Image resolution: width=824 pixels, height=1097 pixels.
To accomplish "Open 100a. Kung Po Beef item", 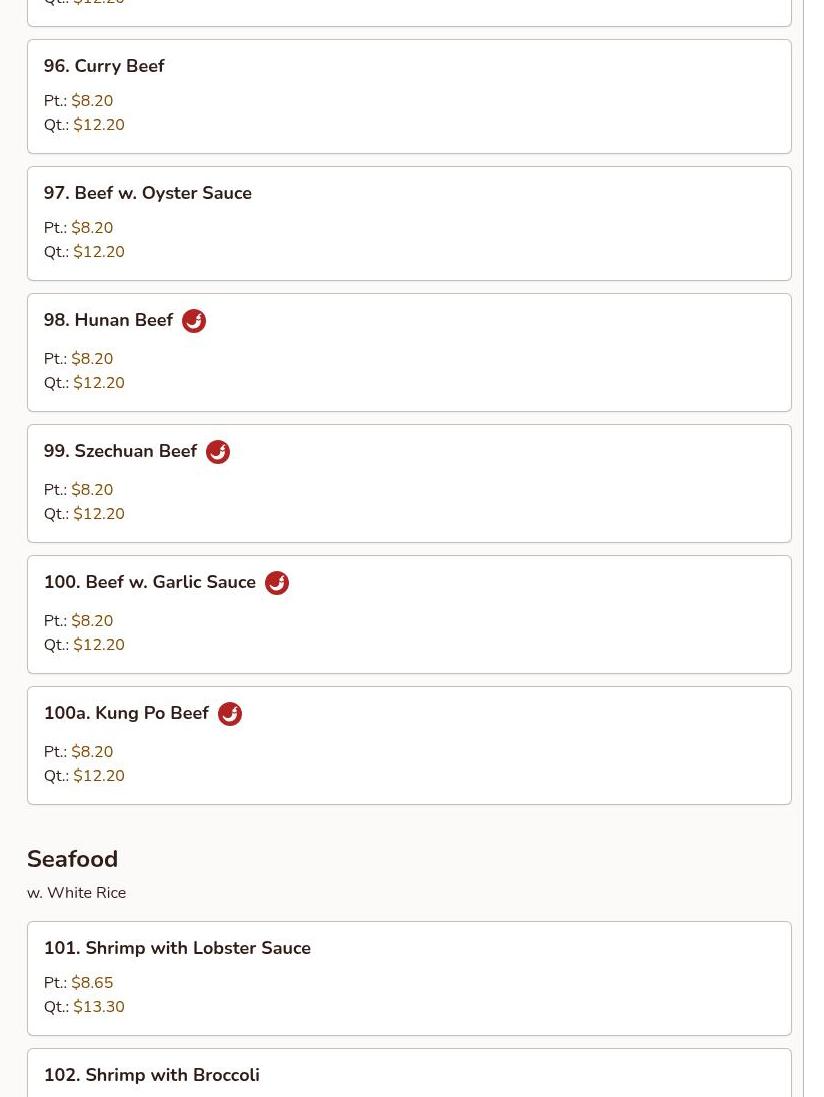I will (x=127, y=713).
